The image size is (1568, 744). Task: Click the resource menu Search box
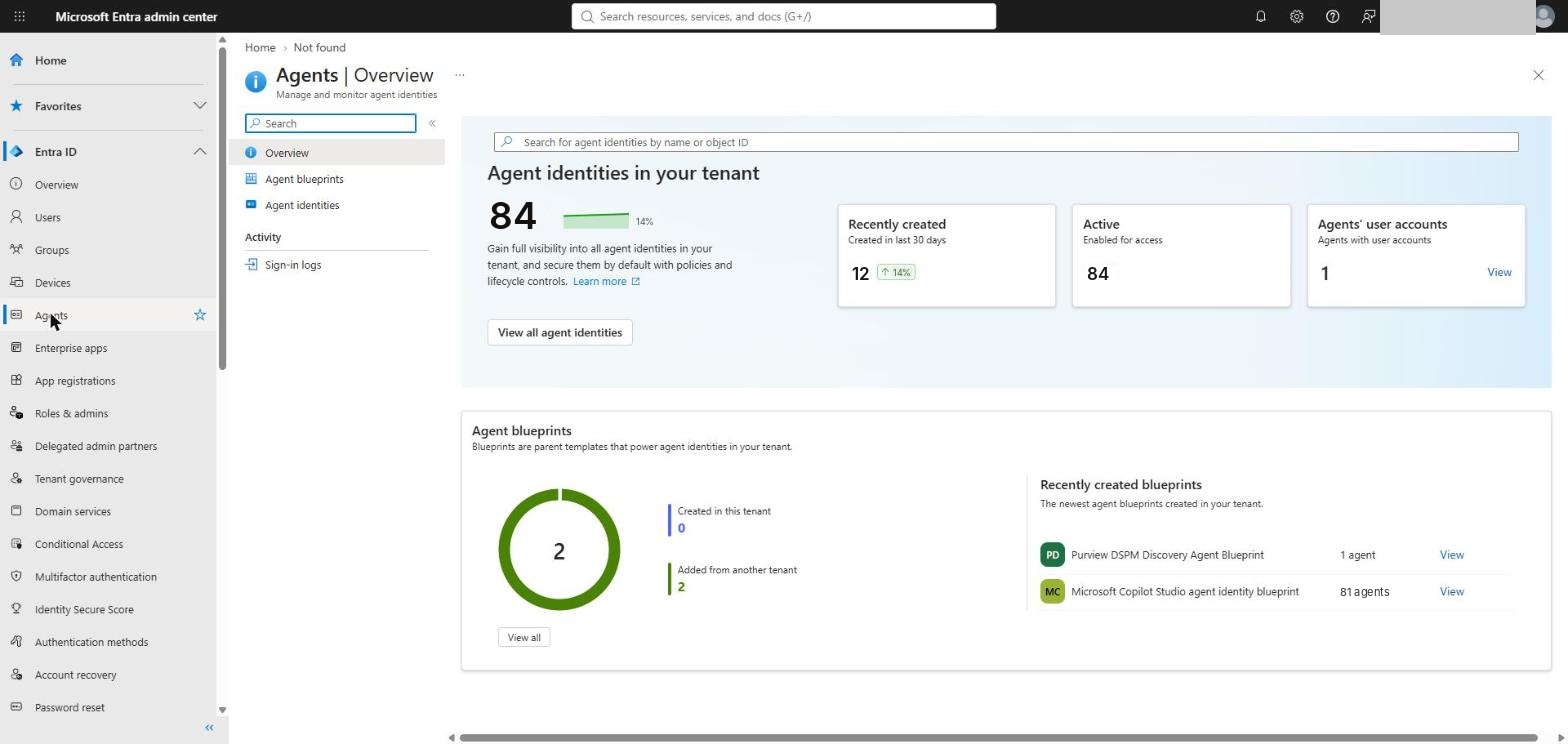pyautogui.click(x=331, y=123)
